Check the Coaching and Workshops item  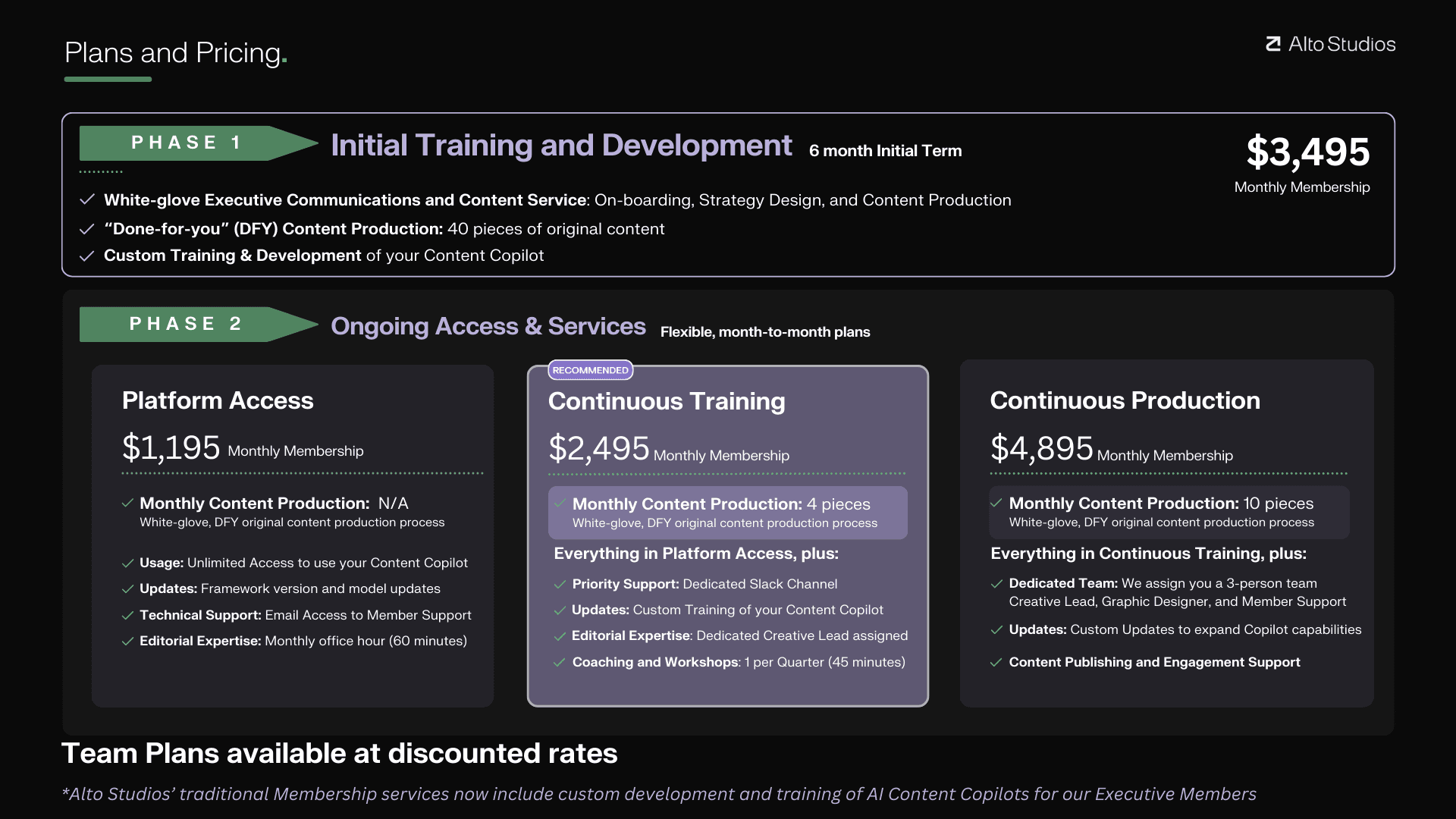point(560,662)
